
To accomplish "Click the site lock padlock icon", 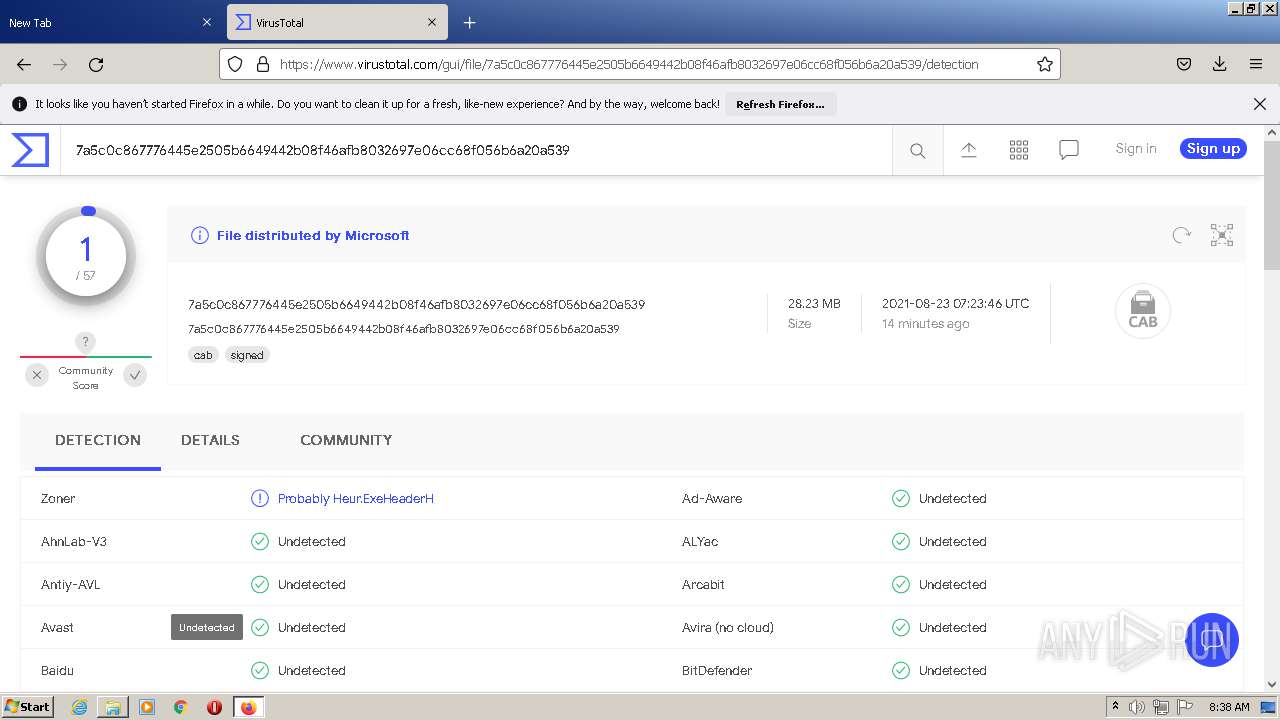I will [x=263, y=64].
